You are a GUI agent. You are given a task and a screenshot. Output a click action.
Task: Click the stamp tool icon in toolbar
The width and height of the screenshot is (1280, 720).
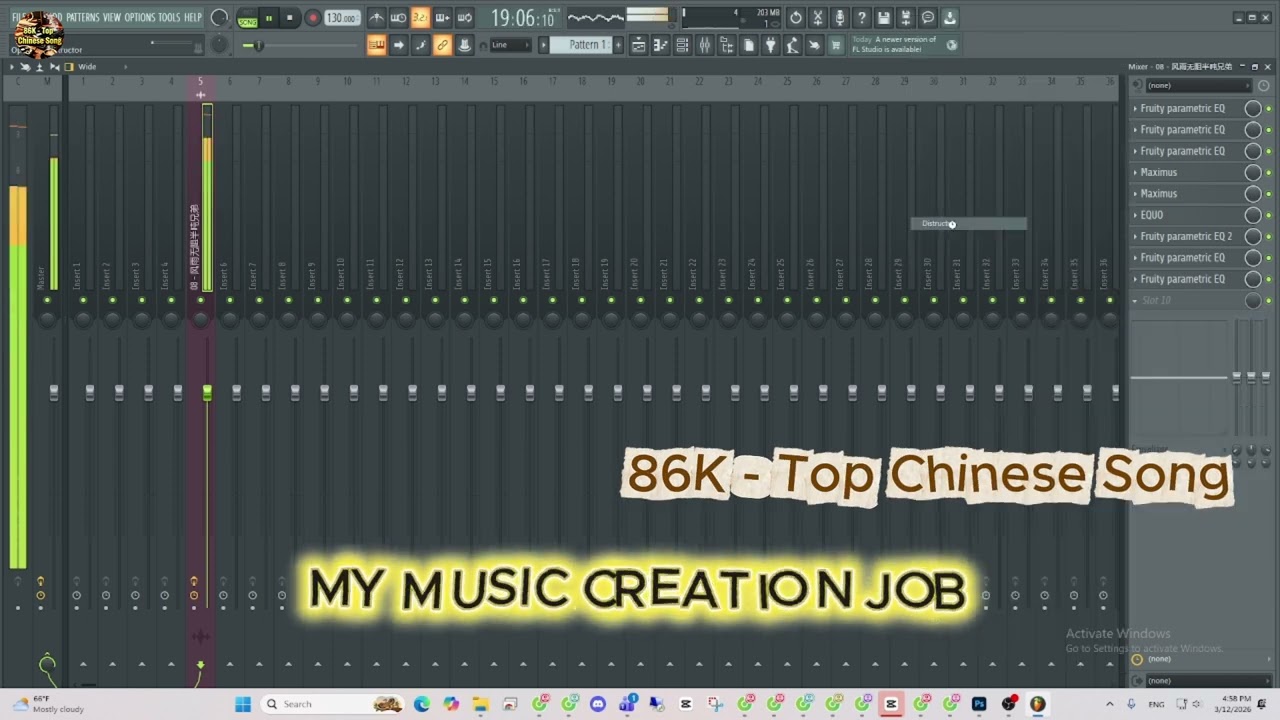[x=464, y=45]
